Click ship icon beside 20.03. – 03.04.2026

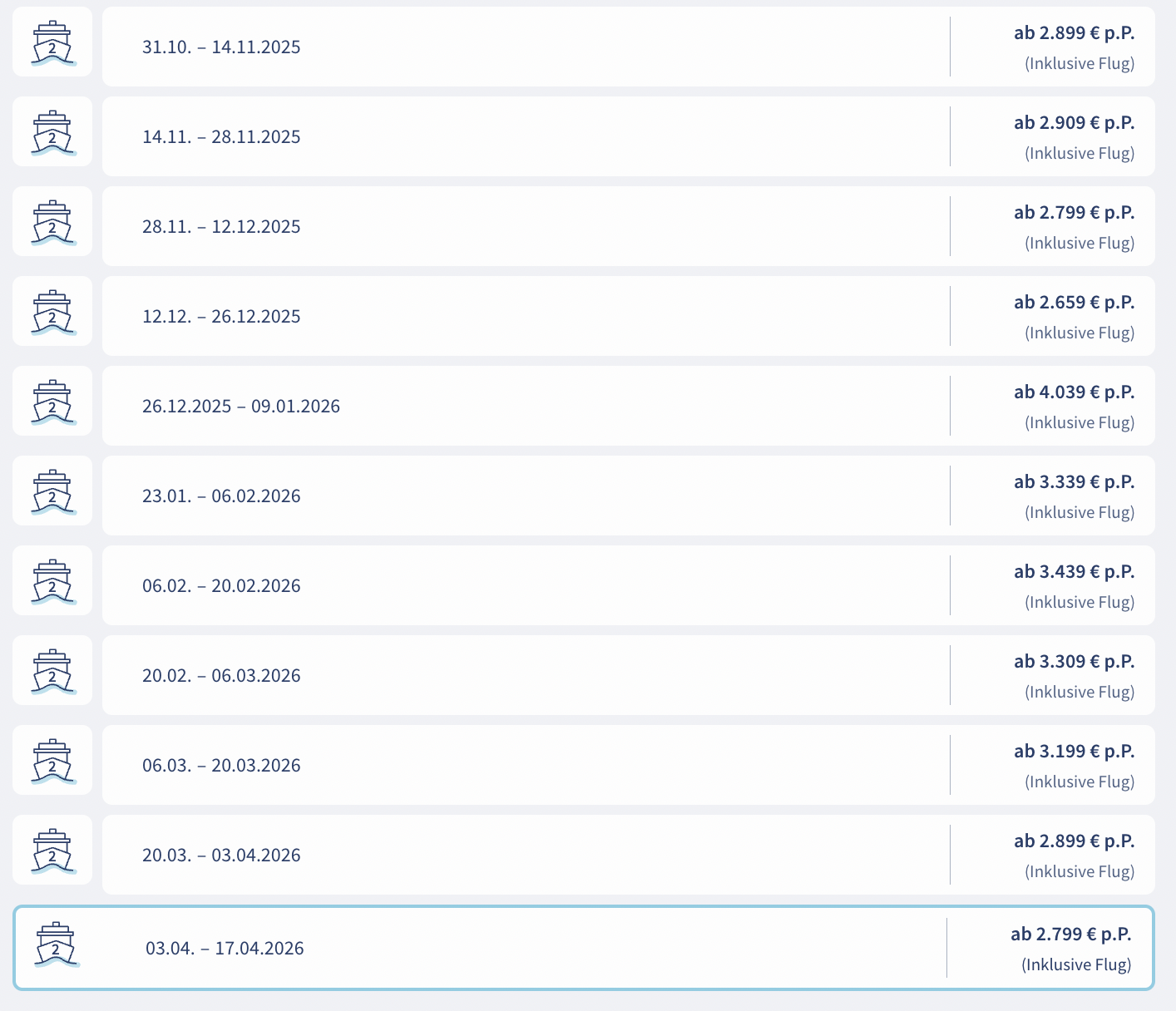click(52, 851)
